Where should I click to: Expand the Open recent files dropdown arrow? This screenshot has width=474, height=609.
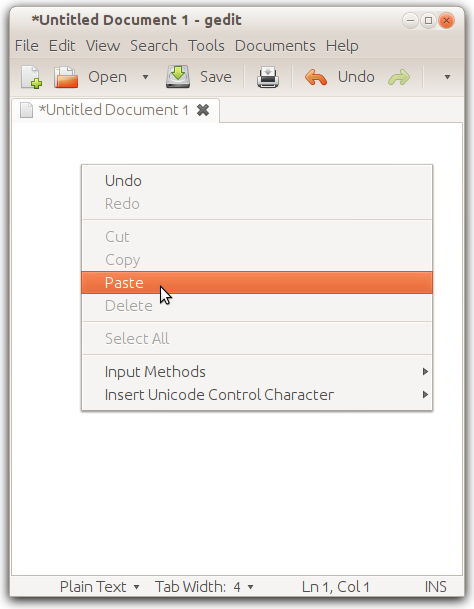point(145,77)
